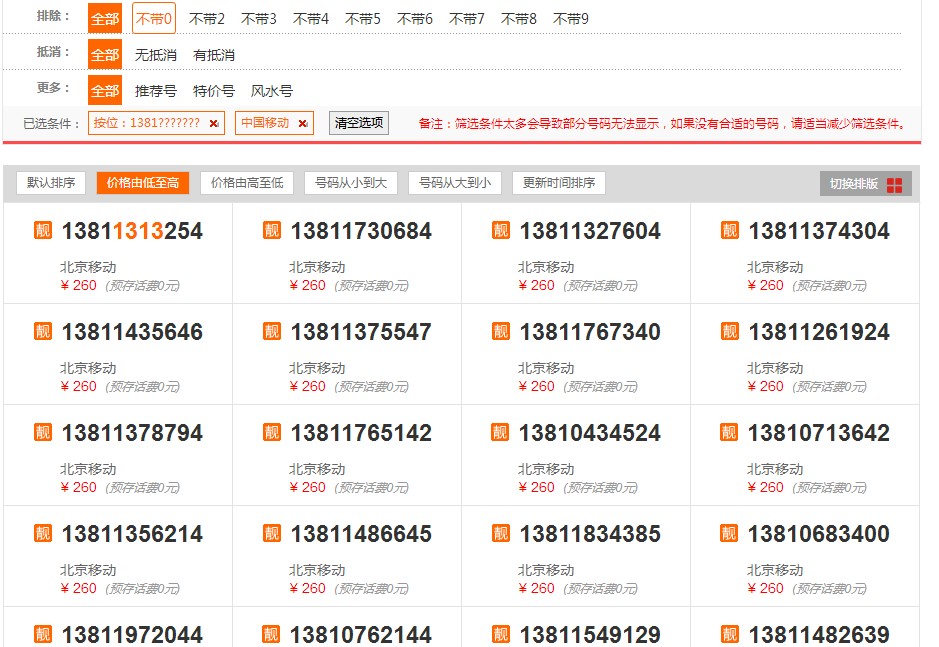Screen dimensions: 939x647
Task: Sort by 号码从小到大
Action: point(351,183)
